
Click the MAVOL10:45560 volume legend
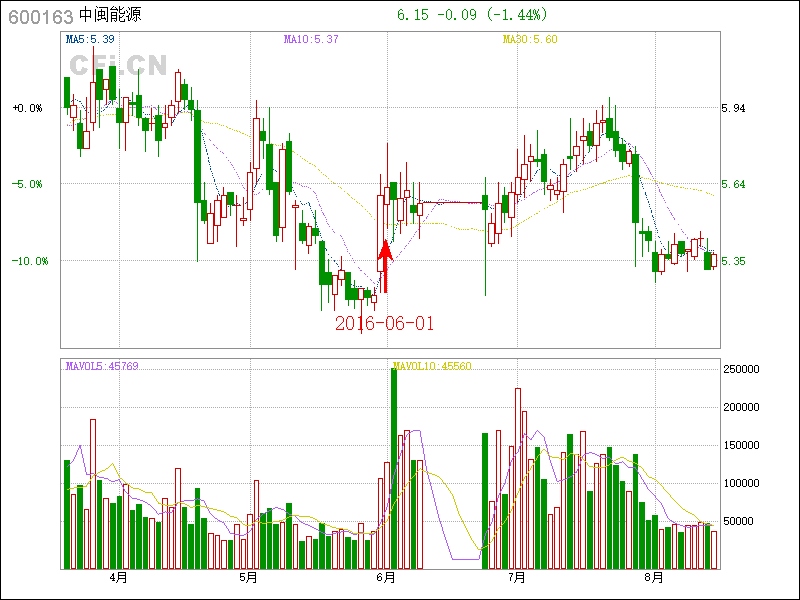(x=432, y=366)
